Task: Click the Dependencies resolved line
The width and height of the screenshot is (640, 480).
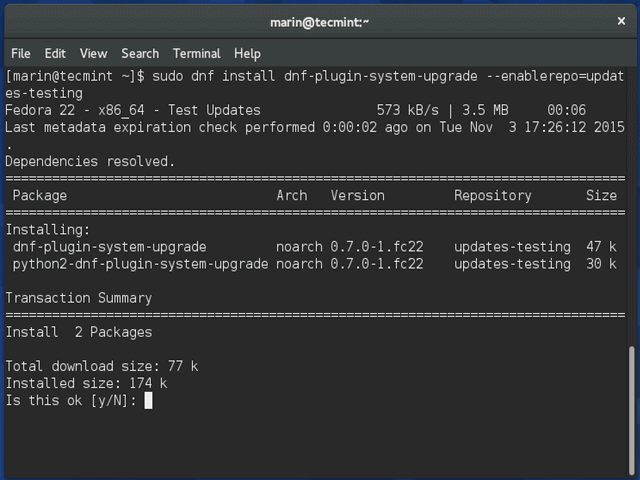Action: (90, 161)
